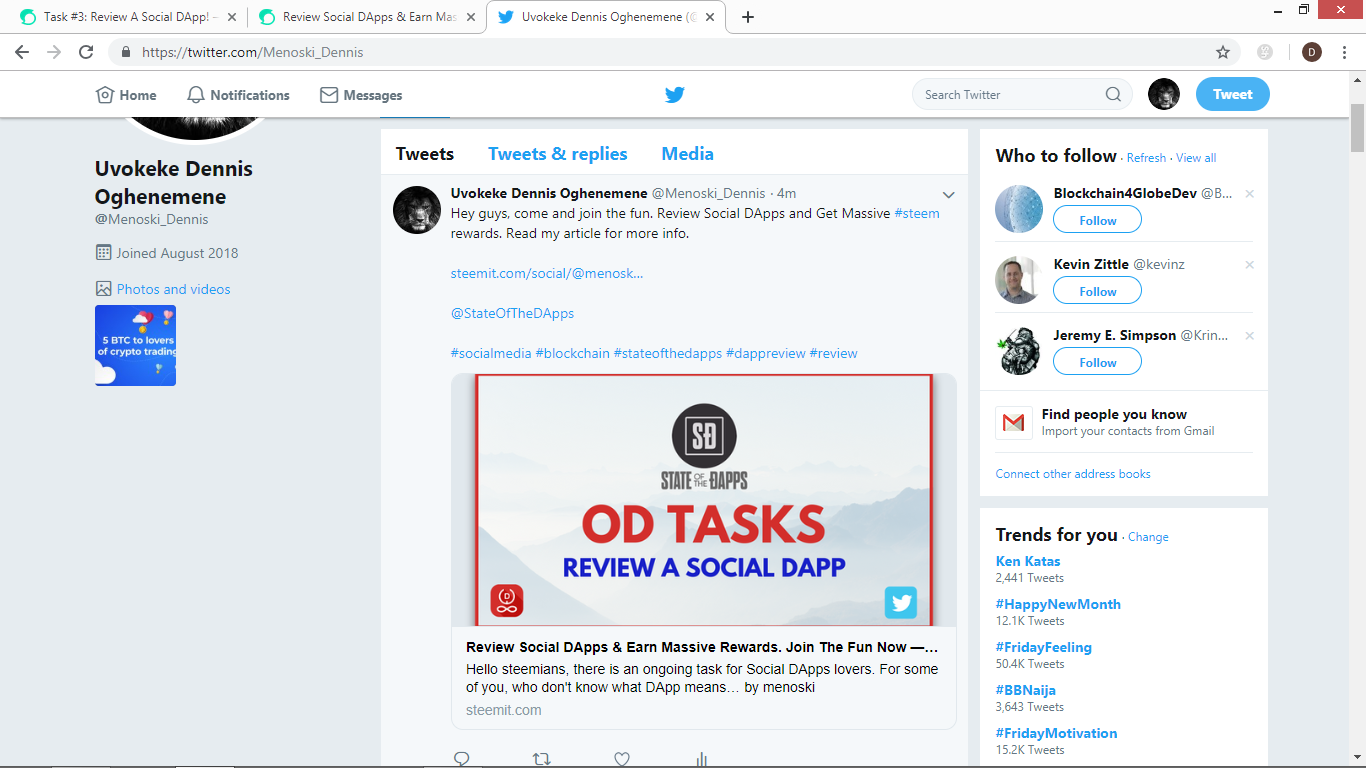Bookmark this page with star icon

(x=1223, y=52)
